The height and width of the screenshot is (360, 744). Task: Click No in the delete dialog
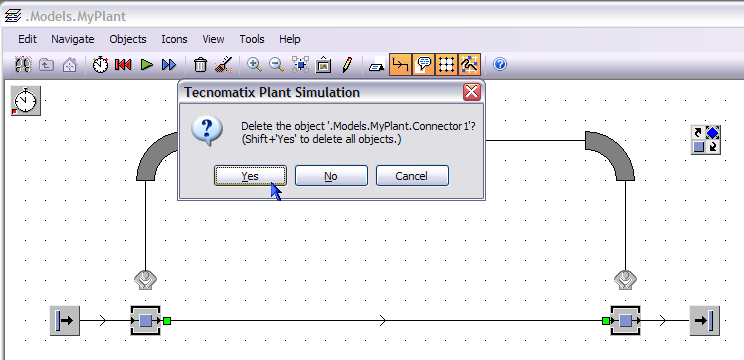(331, 176)
